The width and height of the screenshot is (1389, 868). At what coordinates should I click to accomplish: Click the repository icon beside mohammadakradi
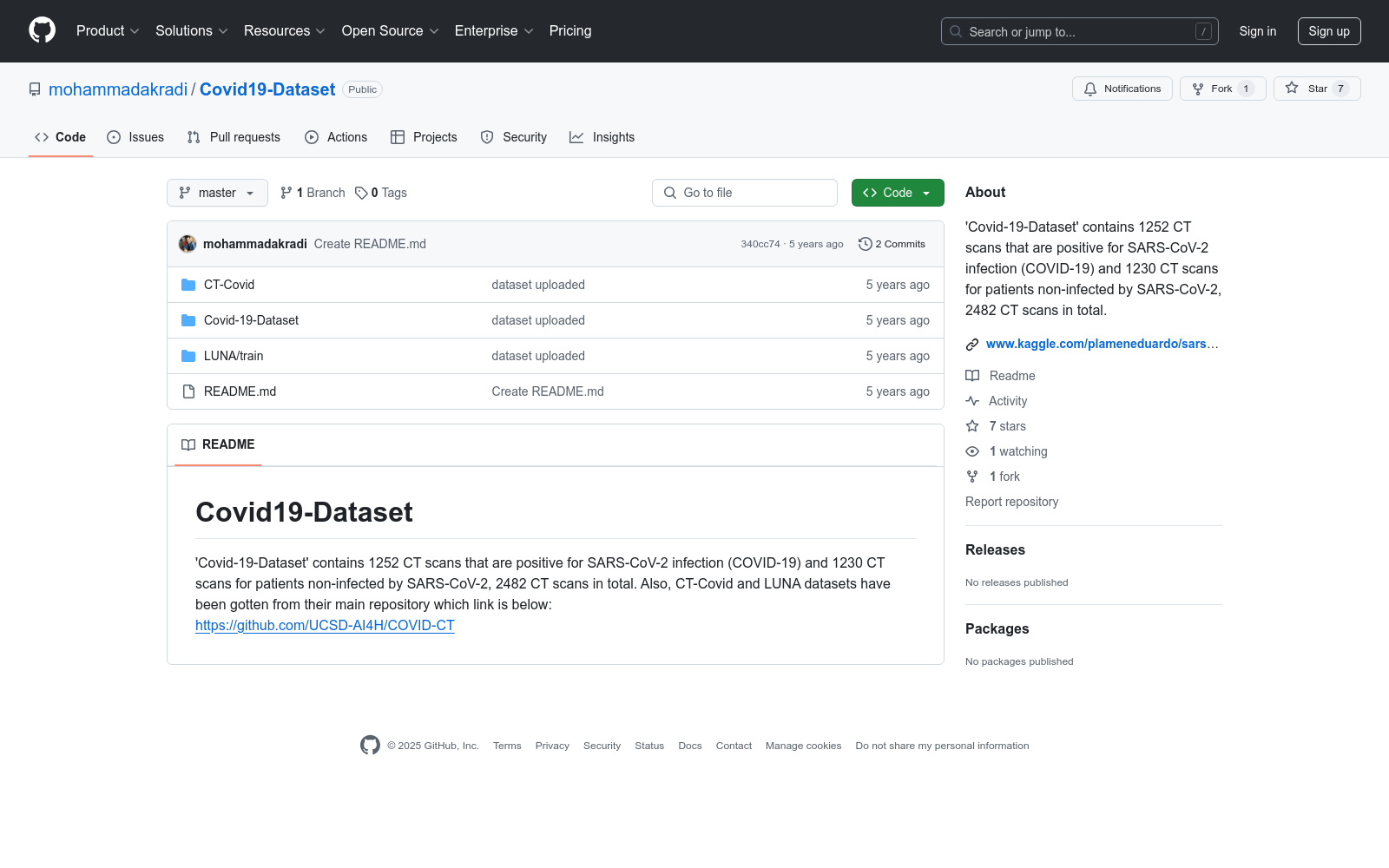(35, 89)
